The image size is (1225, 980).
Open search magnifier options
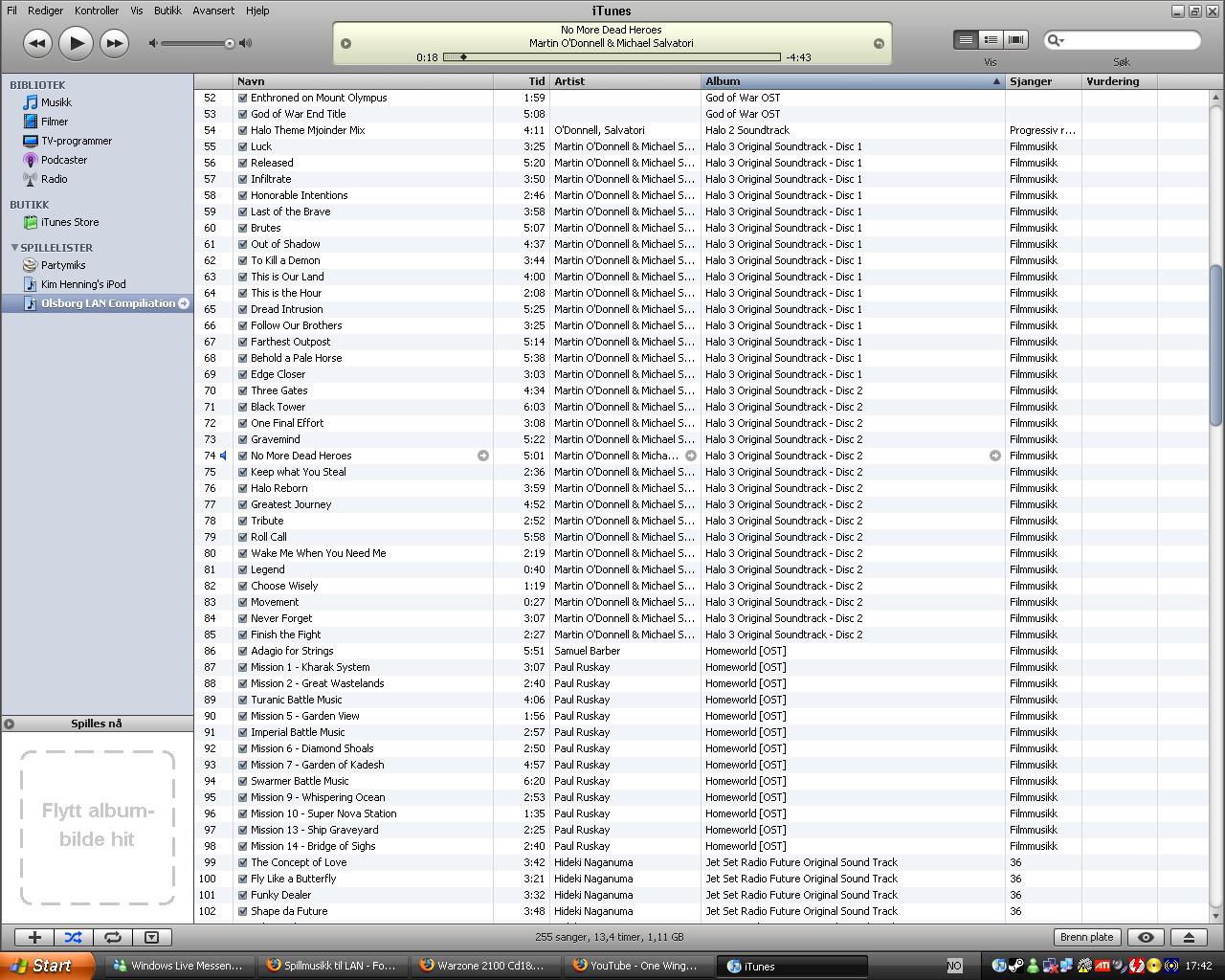click(1055, 40)
